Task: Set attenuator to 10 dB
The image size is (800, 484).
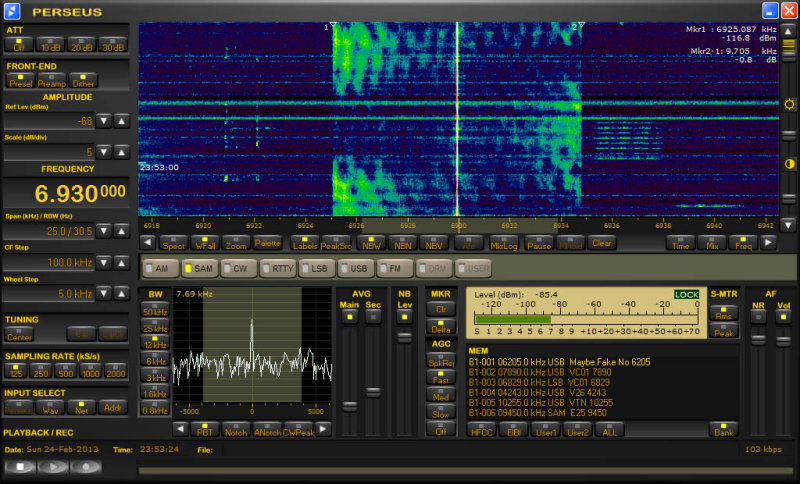Action: [x=50, y=45]
